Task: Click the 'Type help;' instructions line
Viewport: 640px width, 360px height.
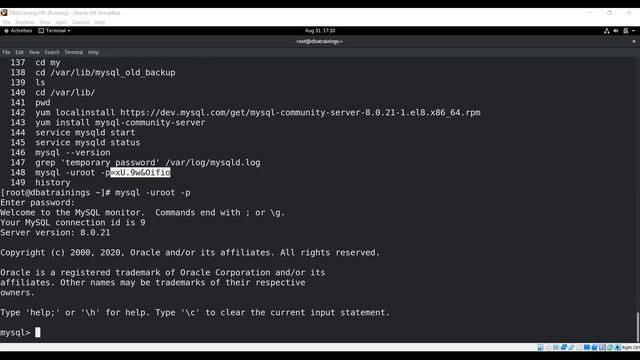Action: pyautogui.click(x=195, y=312)
